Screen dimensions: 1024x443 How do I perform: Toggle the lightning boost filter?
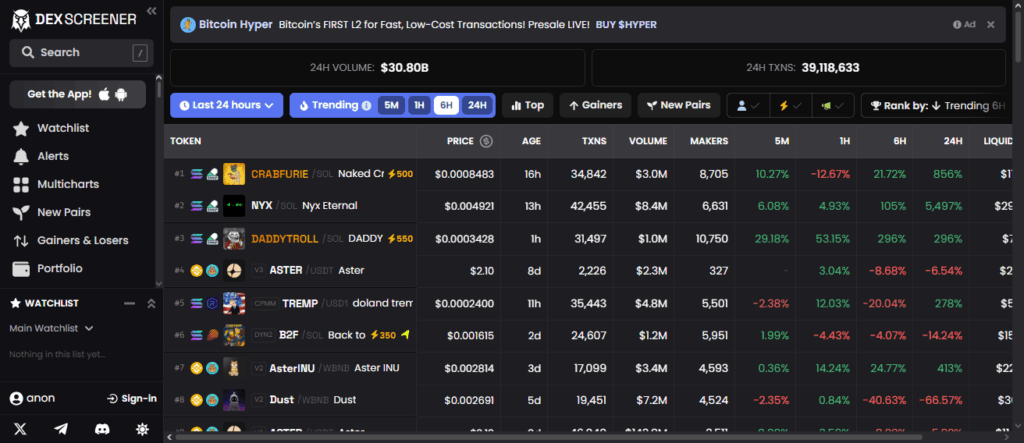[791, 105]
